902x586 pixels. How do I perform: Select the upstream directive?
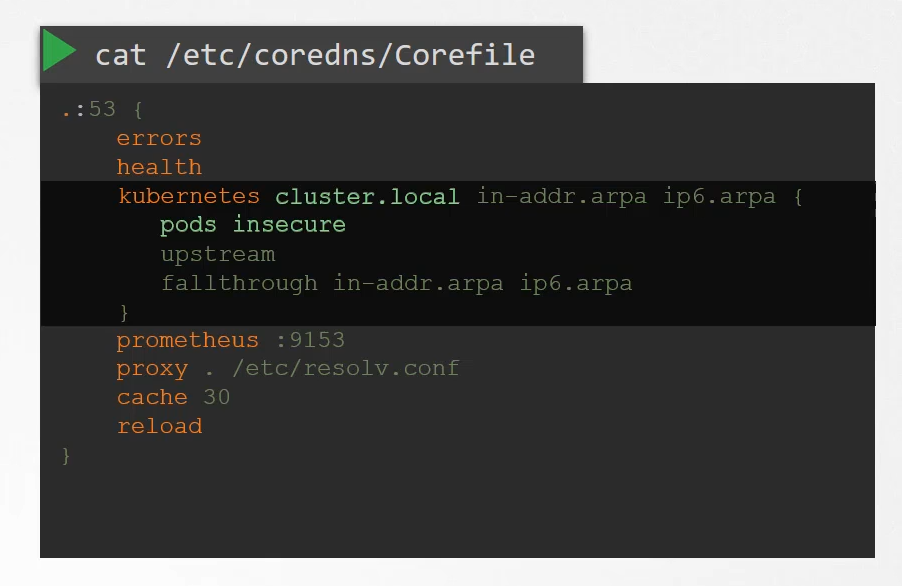(x=218, y=254)
